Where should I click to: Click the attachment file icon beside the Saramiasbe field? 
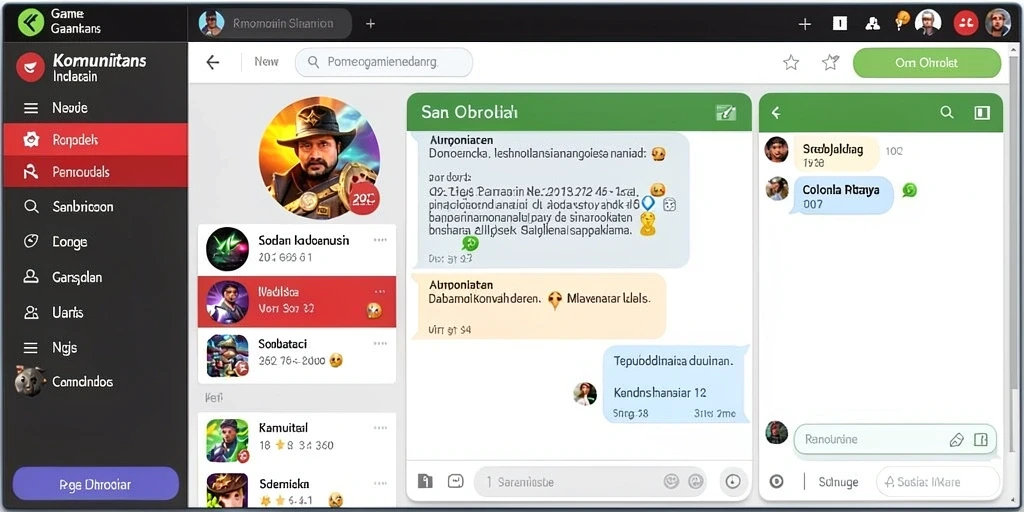(425, 481)
